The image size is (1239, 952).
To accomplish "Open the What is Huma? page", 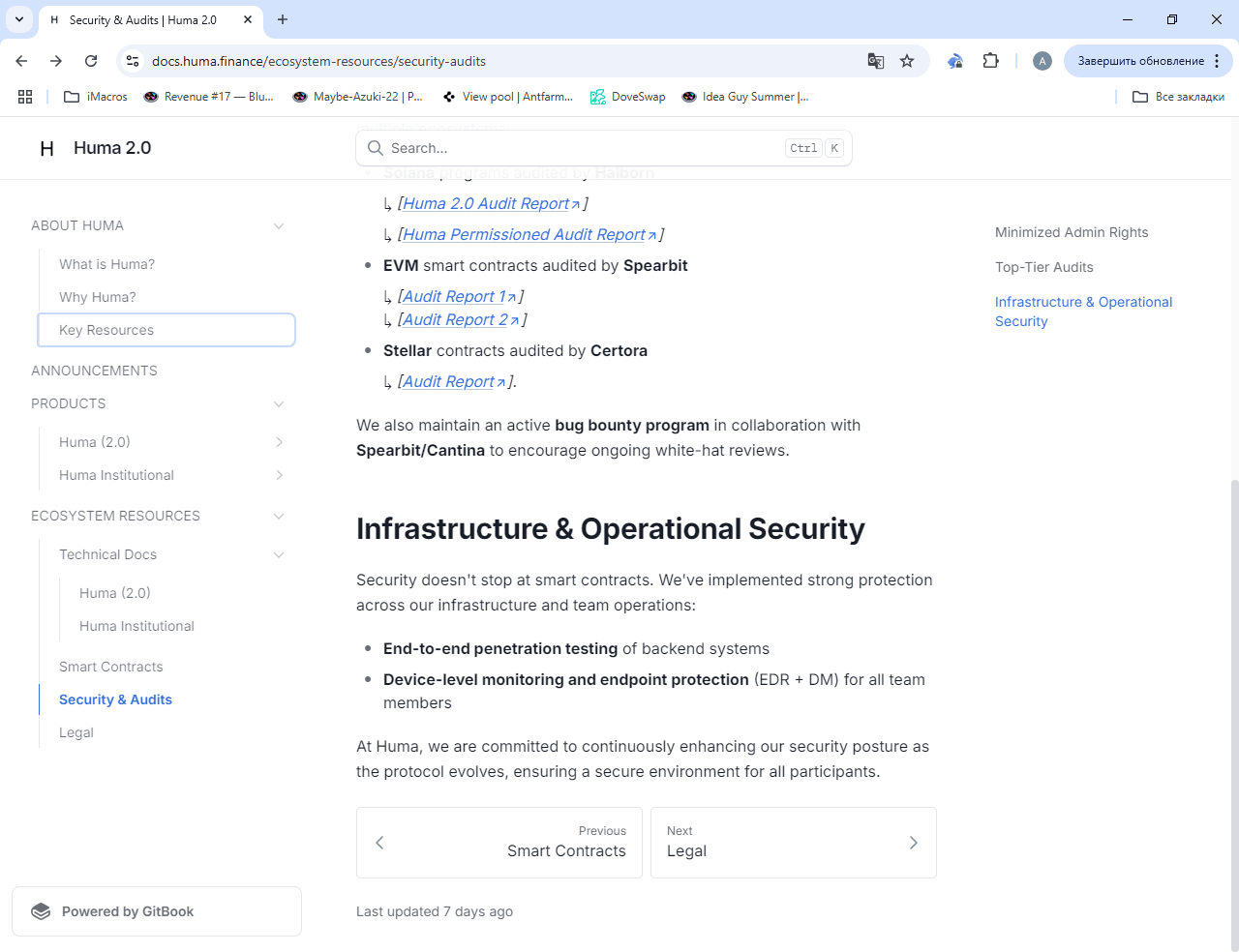I will [166, 264].
